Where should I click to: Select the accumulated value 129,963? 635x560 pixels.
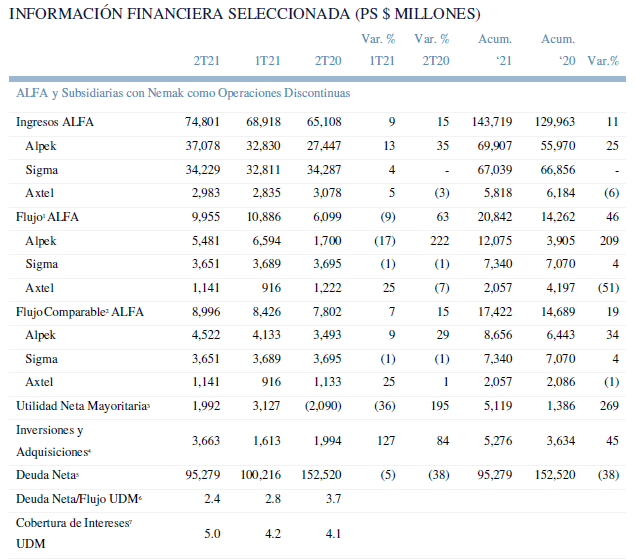click(555, 122)
